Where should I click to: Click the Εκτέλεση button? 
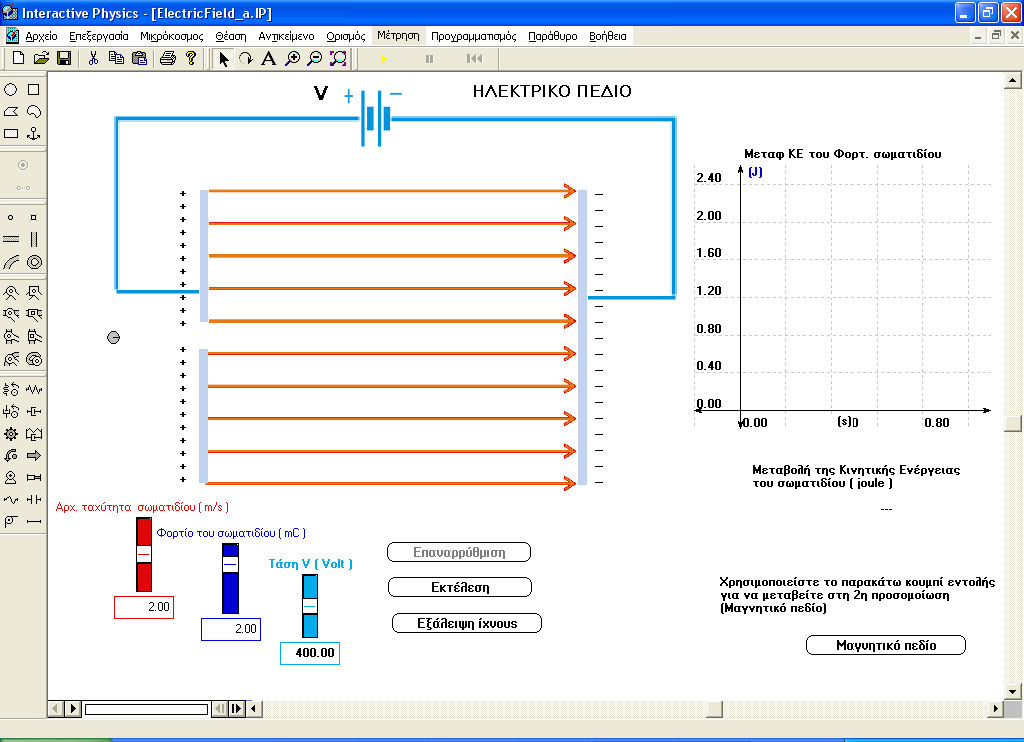[460, 587]
